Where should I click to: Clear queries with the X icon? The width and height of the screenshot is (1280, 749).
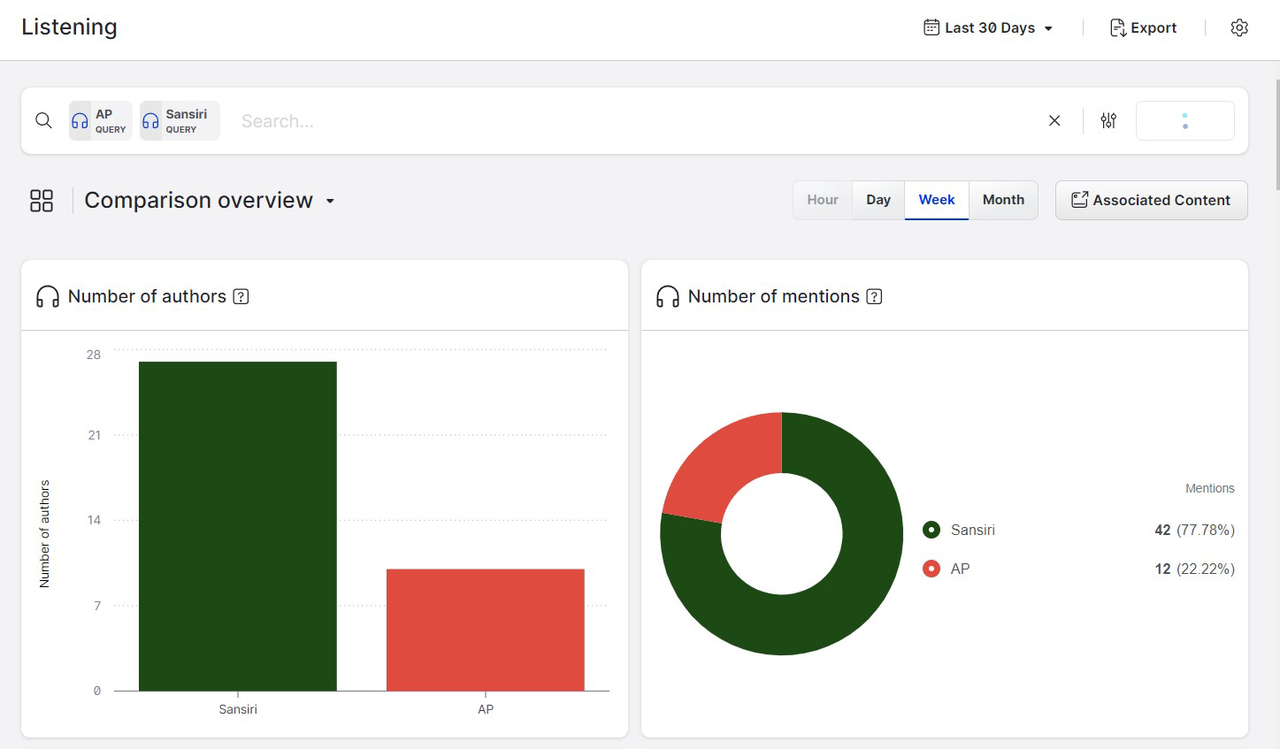click(x=1054, y=121)
